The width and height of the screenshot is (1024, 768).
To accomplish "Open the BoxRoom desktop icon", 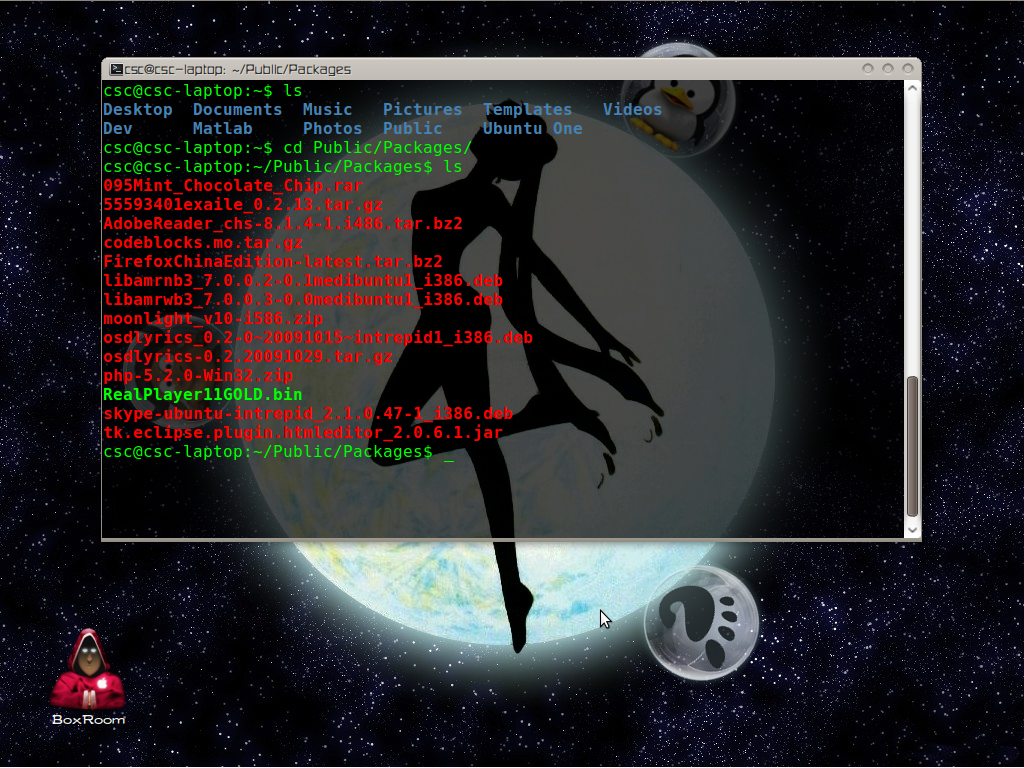I will pyautogui.click(x=88, y=677).
